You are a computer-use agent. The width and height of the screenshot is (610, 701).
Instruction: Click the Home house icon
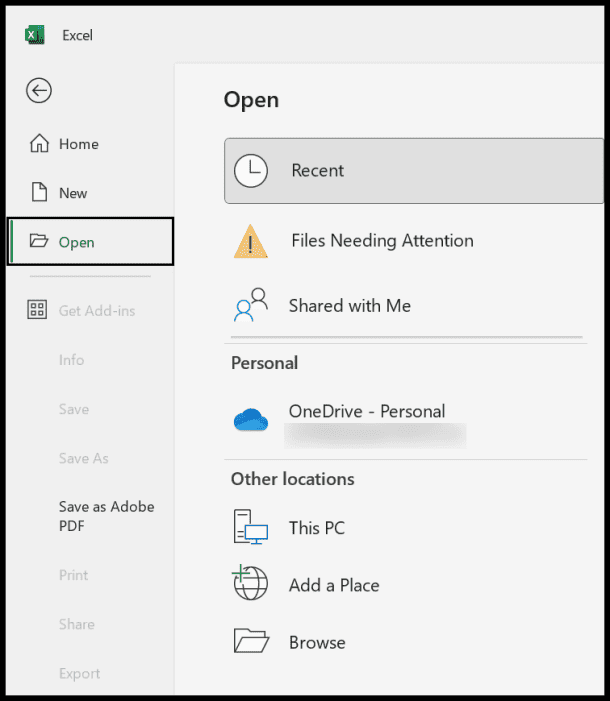[39, 144]
